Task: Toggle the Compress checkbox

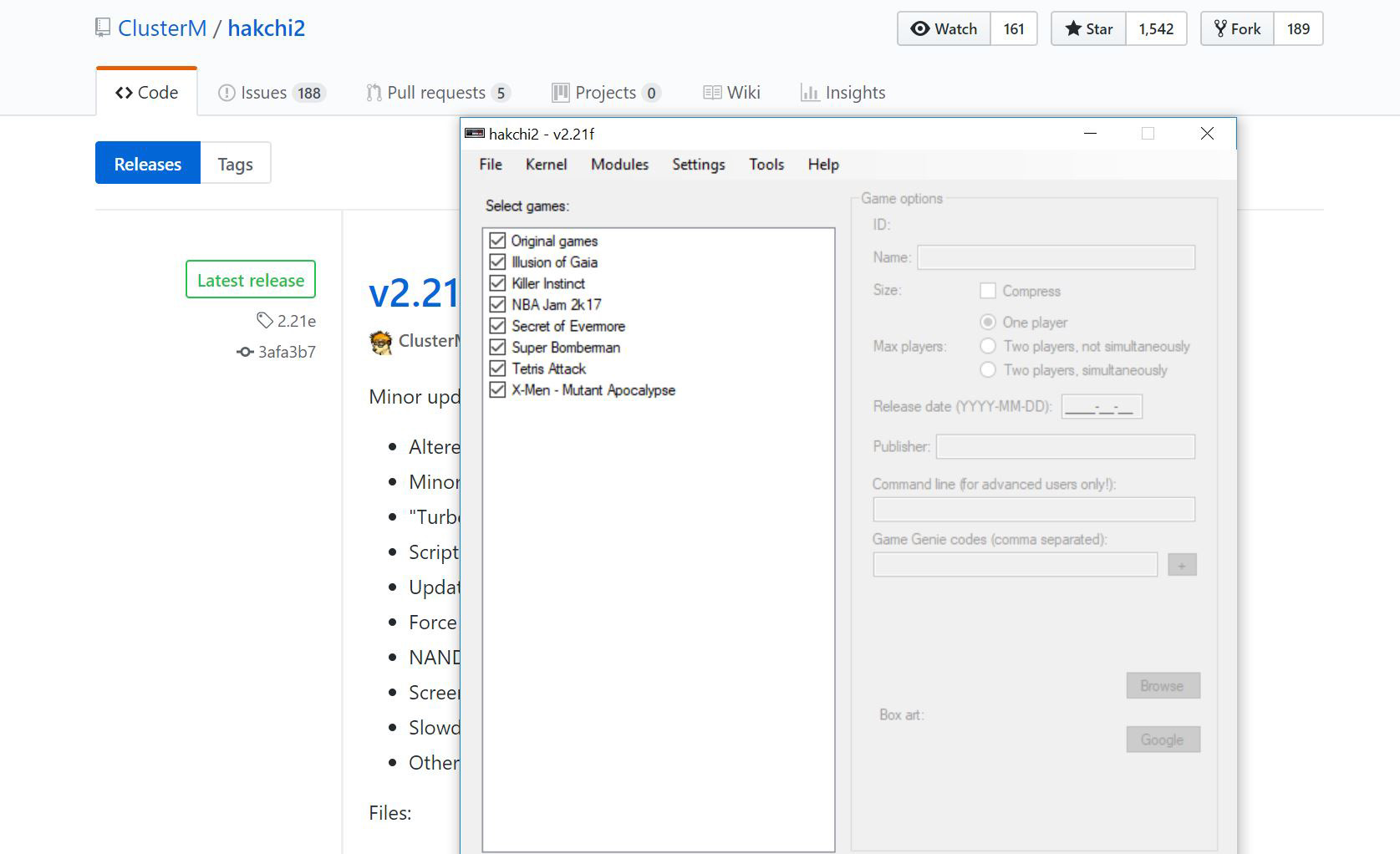Action: click(x=988, y=291)
